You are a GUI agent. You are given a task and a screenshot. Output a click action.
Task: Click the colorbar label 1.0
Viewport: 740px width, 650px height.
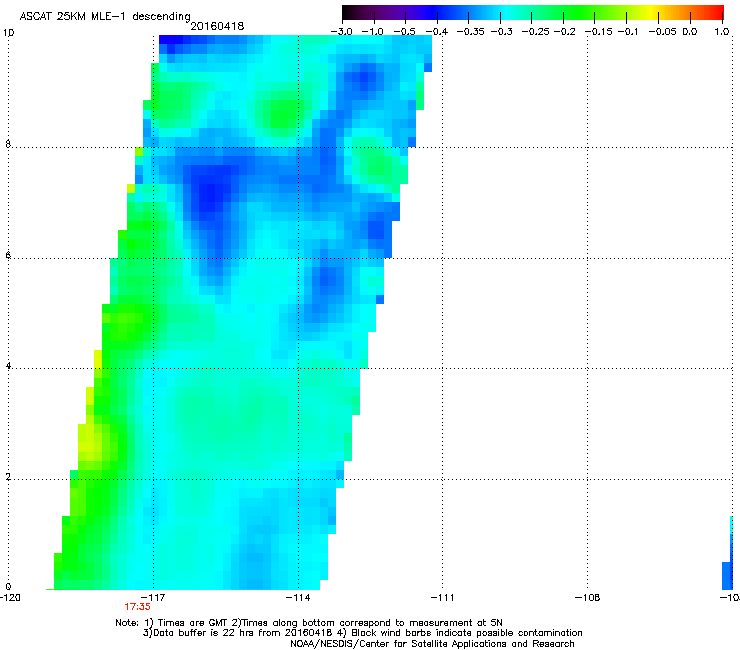tap(722, 32)
